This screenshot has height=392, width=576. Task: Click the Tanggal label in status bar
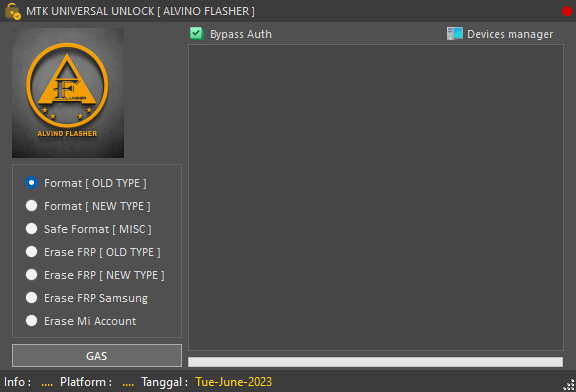pos(165,382)
